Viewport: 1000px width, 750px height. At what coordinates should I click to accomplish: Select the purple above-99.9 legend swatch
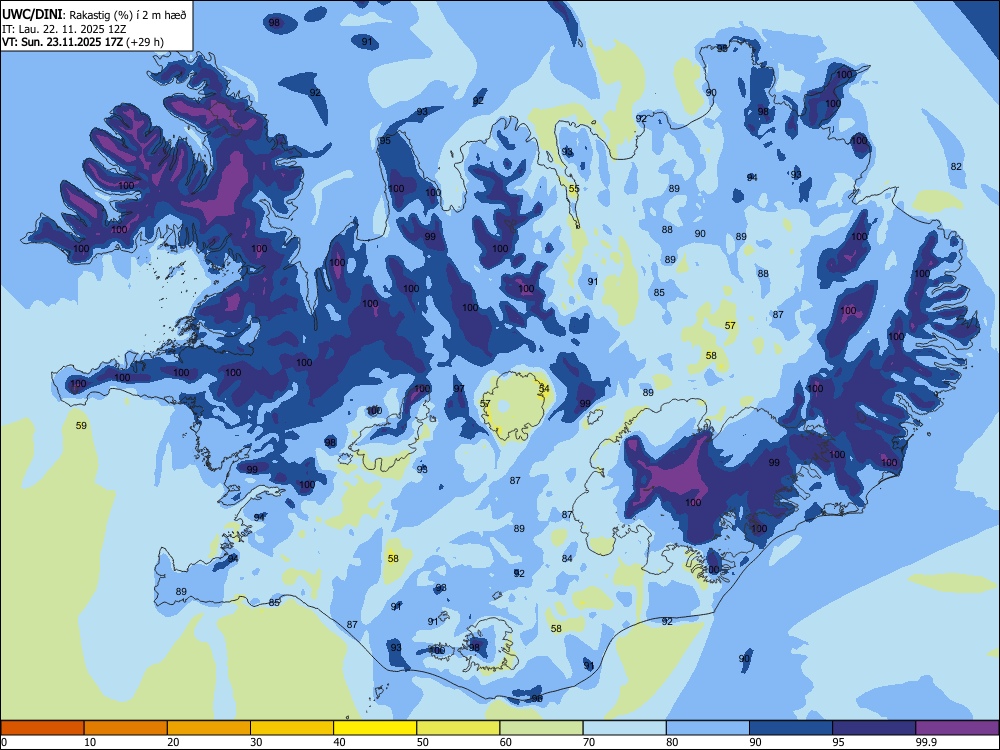(x=957, y=728)
